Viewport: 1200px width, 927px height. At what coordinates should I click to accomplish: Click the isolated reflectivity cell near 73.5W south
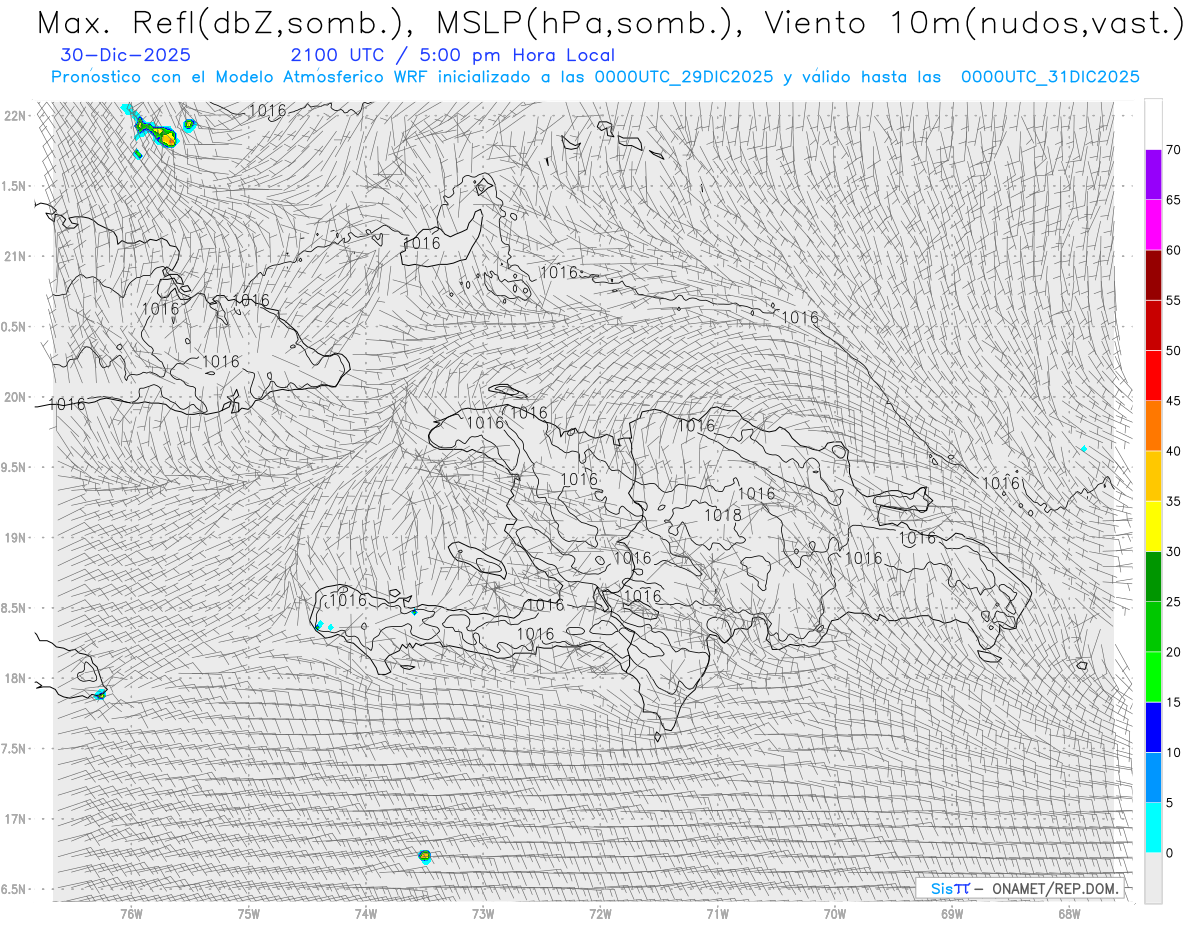coord(424,856)
